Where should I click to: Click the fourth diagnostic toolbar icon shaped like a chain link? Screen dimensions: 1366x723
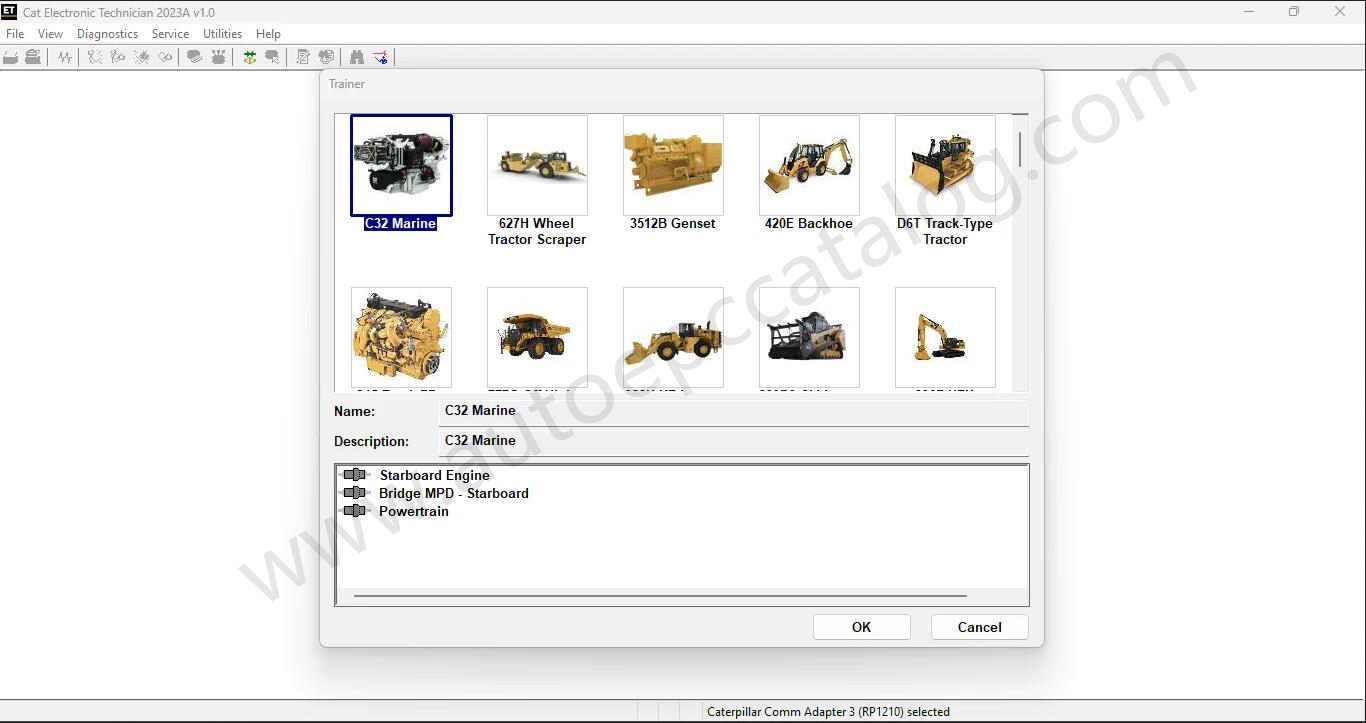point(165,57)
